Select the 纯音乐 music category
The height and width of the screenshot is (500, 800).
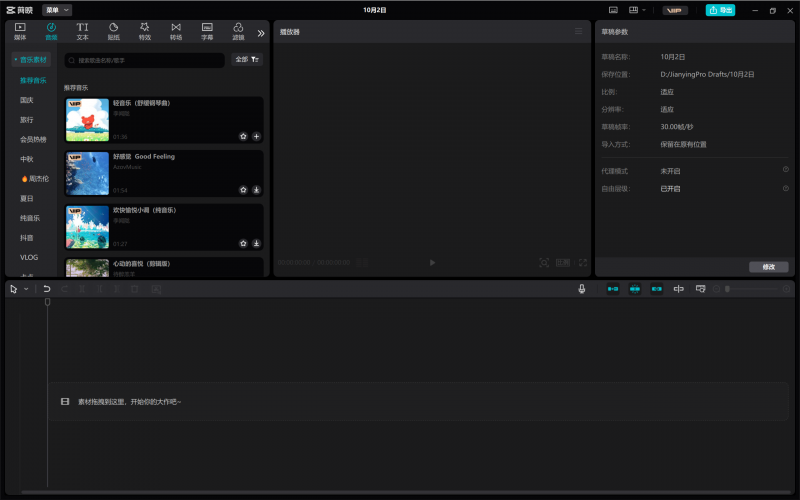coord(30,218)
